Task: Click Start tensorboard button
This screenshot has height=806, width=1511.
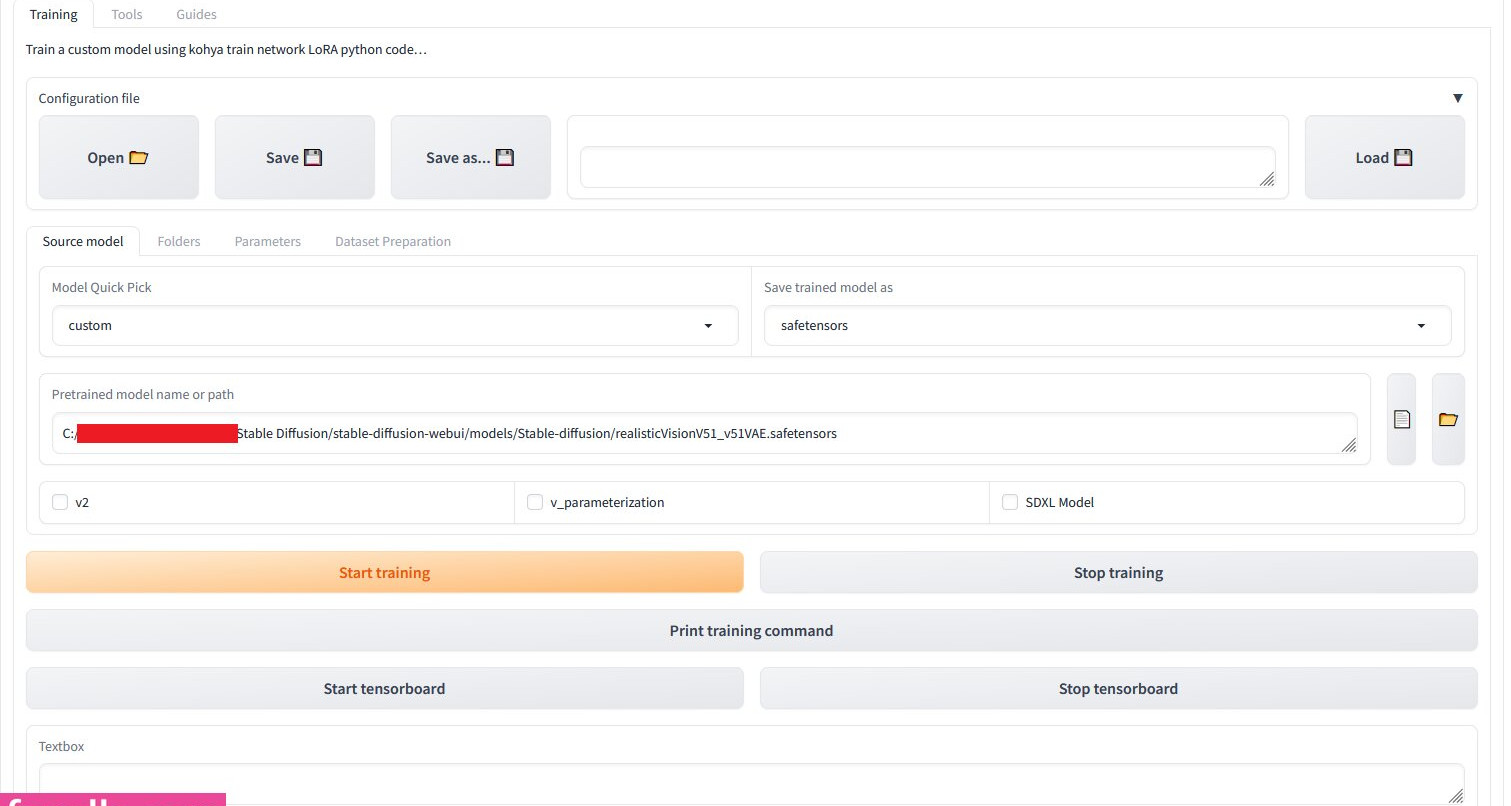Action: (384, 689)
